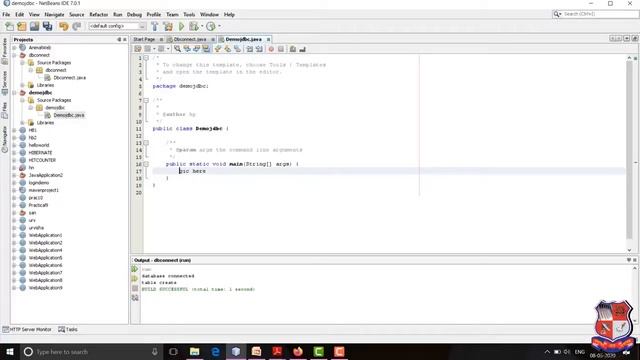
Task: Run the project with the green play icon
Action: (182, 27)
